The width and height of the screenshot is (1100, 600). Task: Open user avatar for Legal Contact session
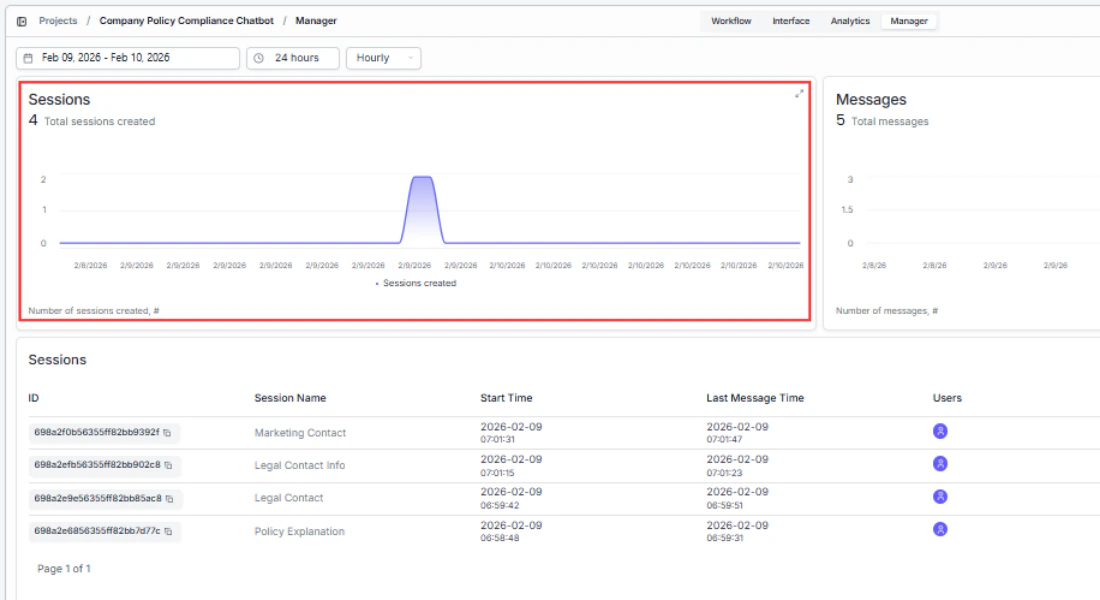(x=940, y=496)
